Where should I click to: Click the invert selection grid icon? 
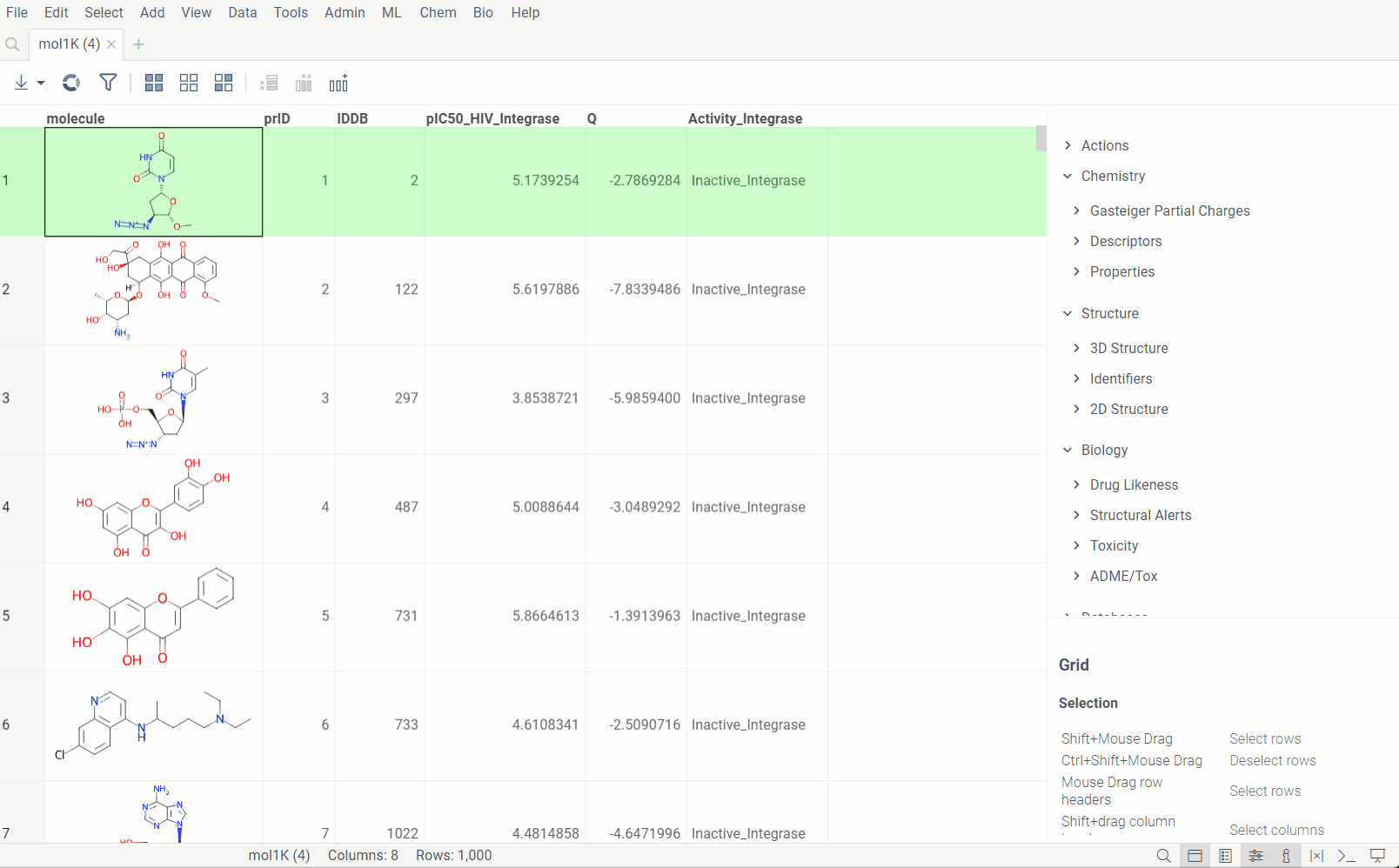coord(224,83)
